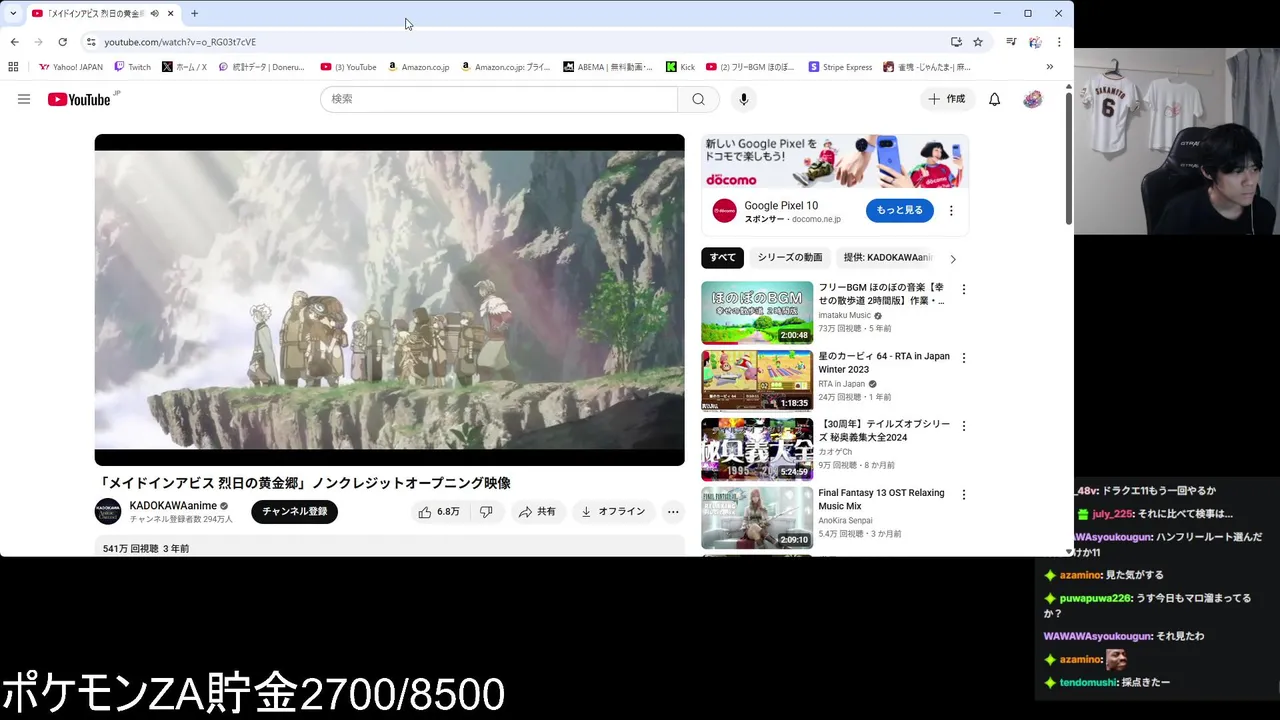Open the YouTube guide hamburger menu
This screenshot has width=1280, height=720.
coord(24,99)
